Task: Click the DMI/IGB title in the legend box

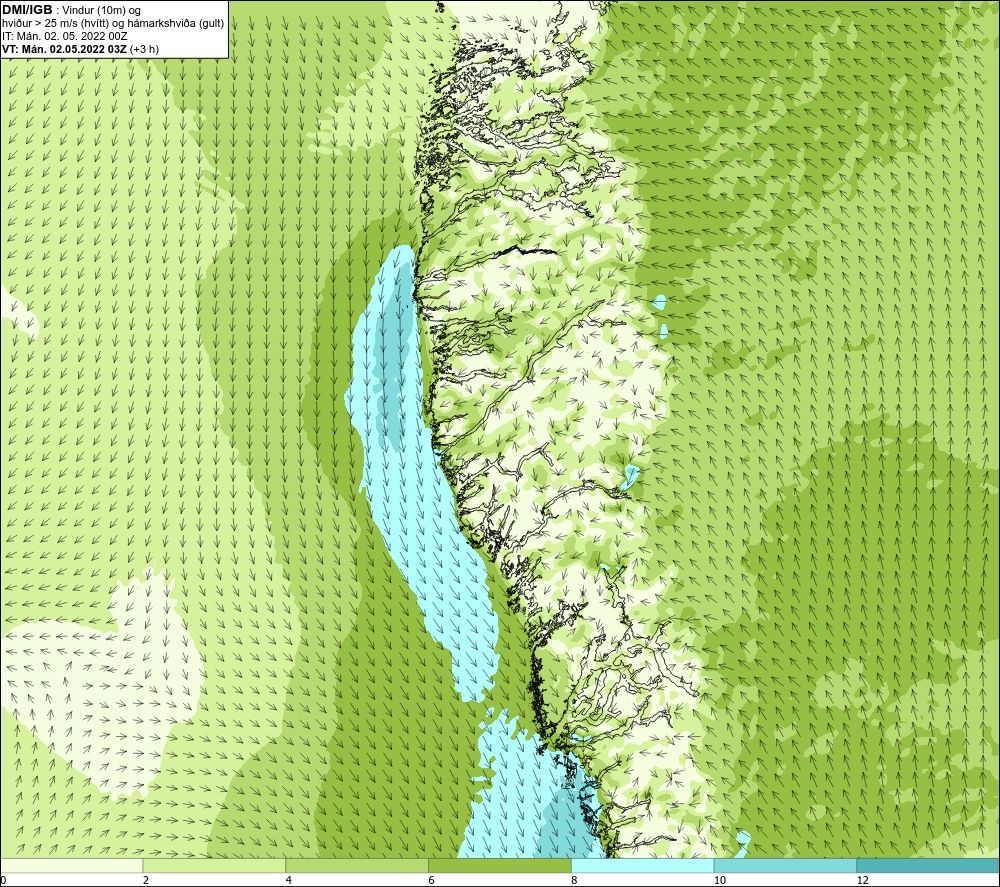Action: [27, 10]
